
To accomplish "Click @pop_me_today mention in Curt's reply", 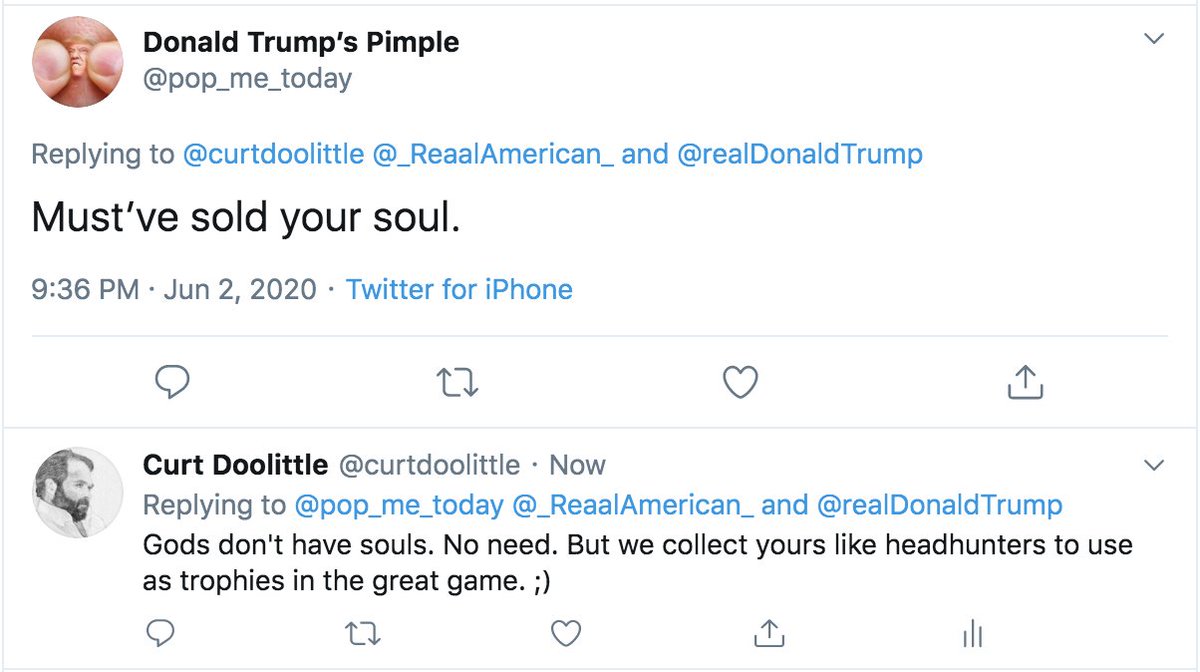I will tap(397, 505).
